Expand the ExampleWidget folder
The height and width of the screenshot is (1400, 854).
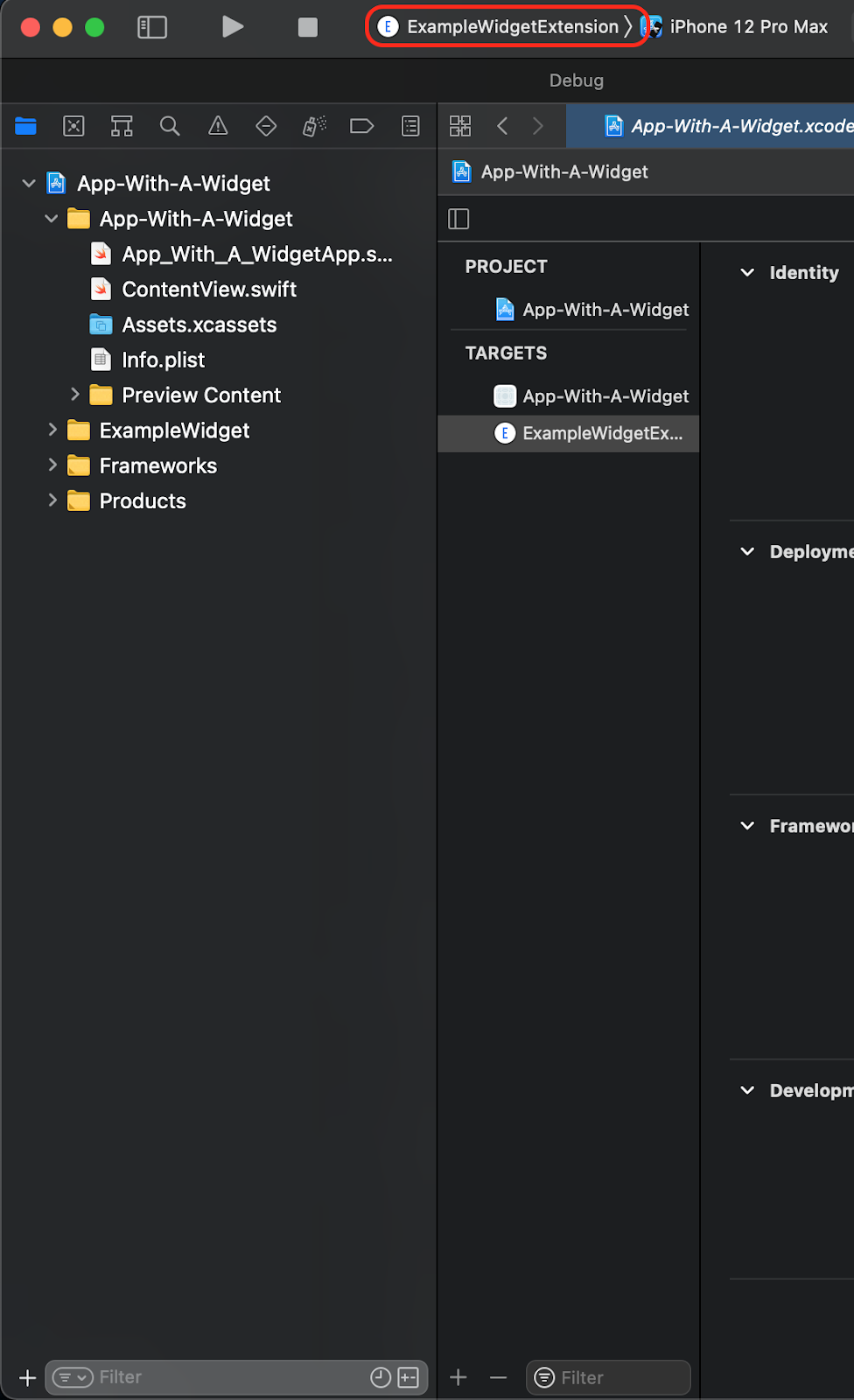pos(52,430)
